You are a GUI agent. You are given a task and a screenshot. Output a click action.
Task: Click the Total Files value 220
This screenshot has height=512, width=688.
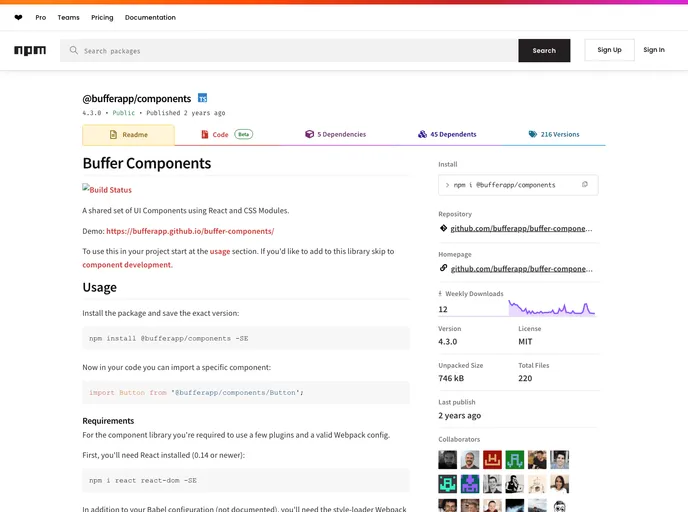525,378
